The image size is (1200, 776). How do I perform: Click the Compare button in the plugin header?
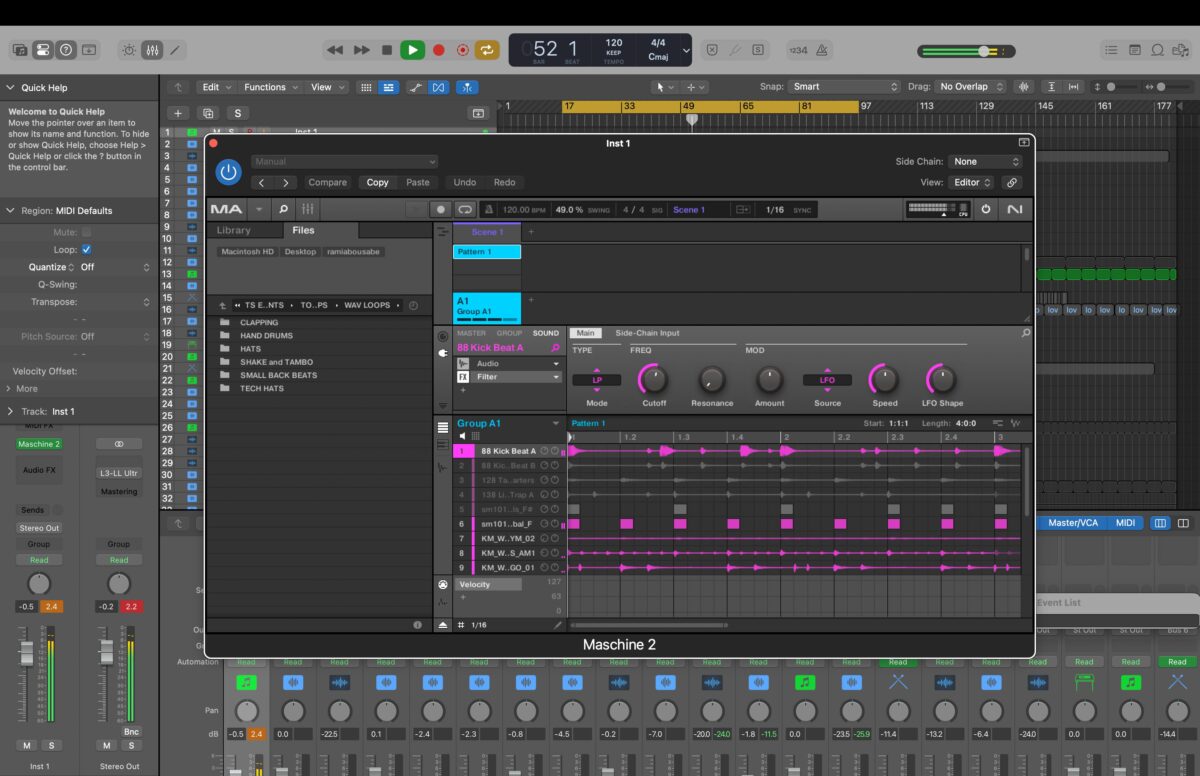click(327, 182)
